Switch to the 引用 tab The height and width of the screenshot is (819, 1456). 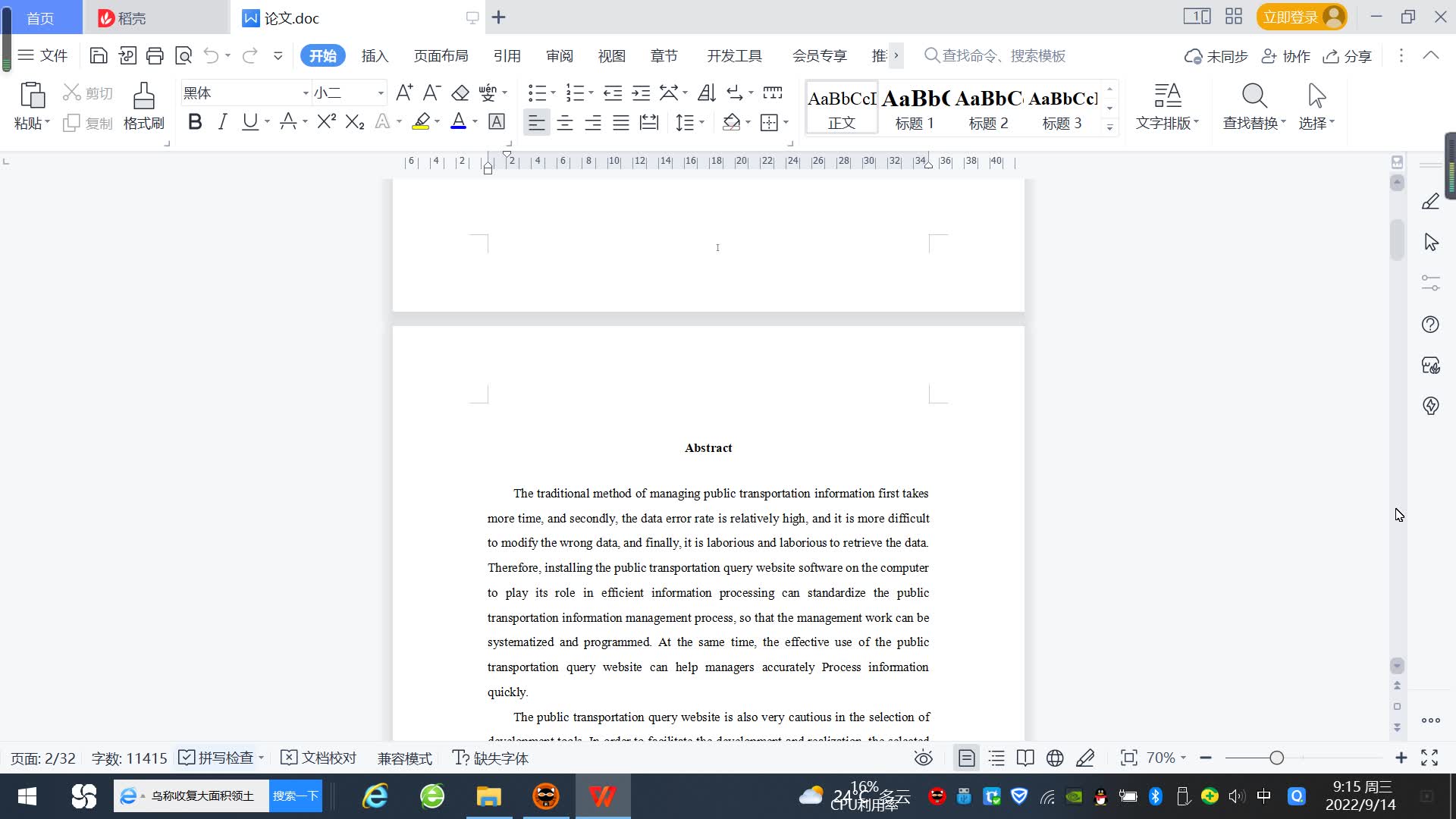(507, 55)
